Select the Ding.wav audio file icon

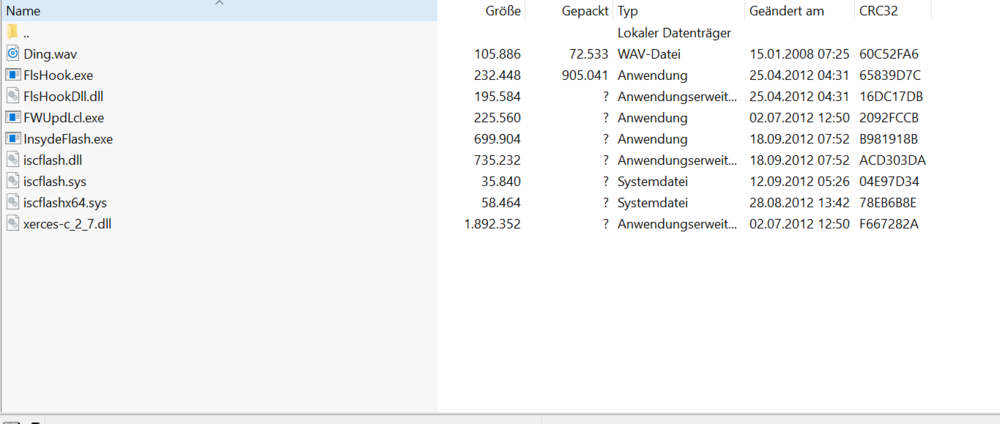tap(13, 53)
